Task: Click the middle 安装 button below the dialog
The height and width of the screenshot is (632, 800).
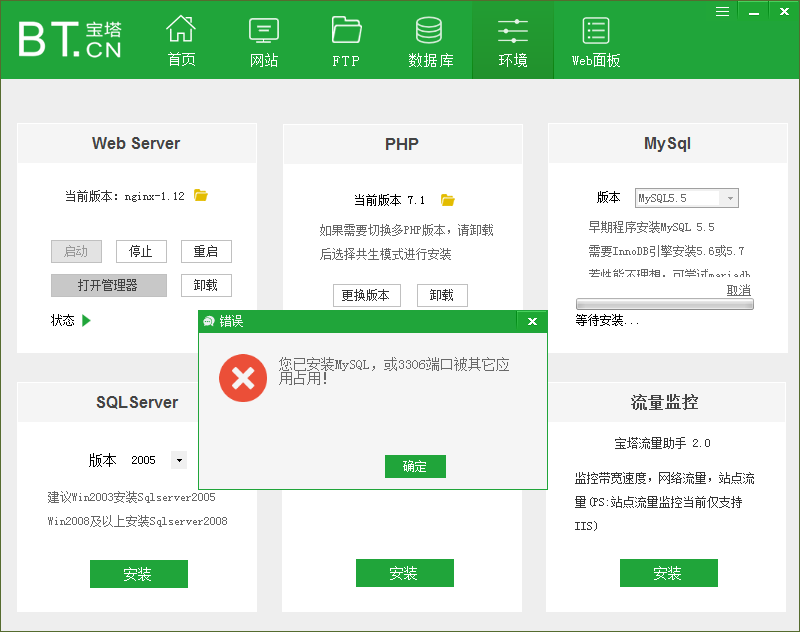Action: (x=405, y=573)
